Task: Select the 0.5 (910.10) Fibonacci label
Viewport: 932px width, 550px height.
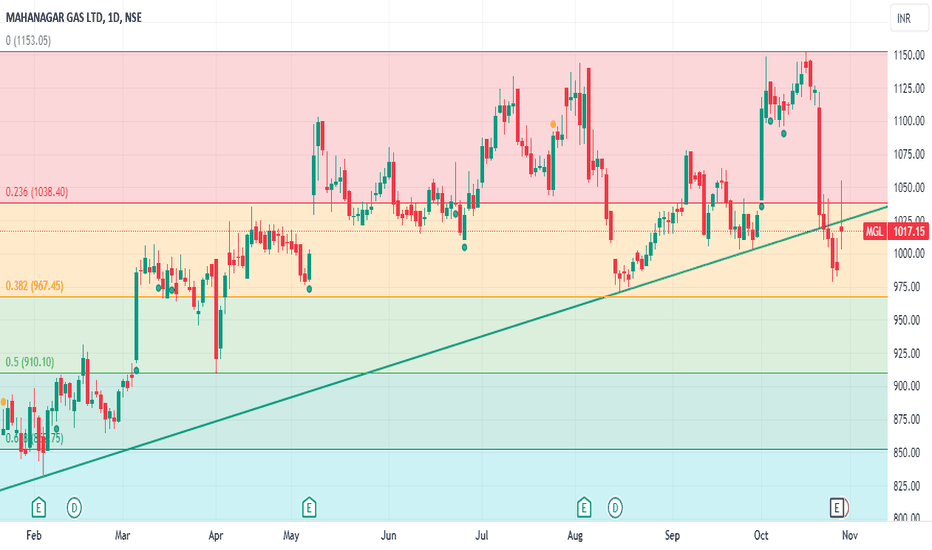Action: tap(30, 362)
